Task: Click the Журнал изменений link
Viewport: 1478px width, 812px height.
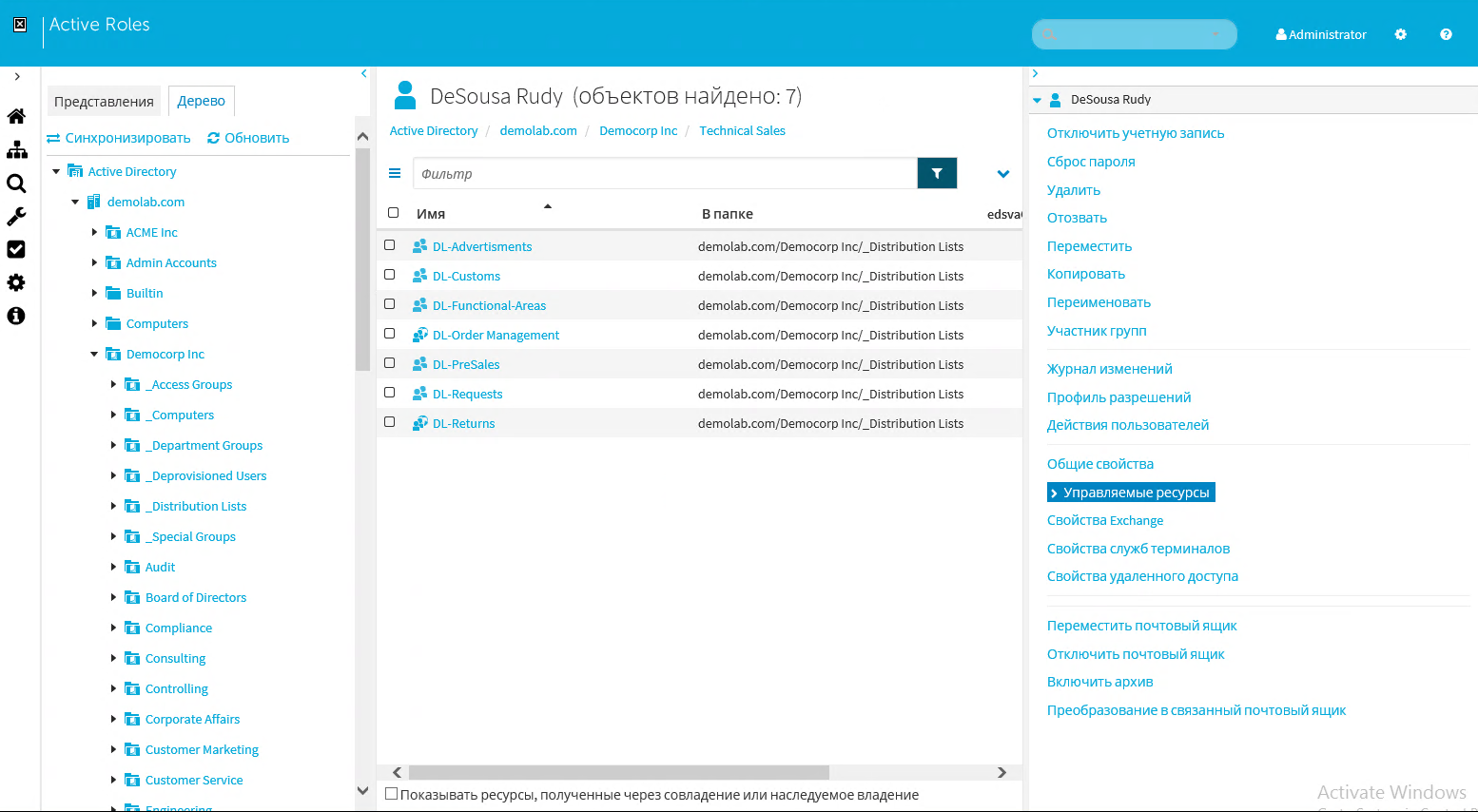Action: (1110, 369)
